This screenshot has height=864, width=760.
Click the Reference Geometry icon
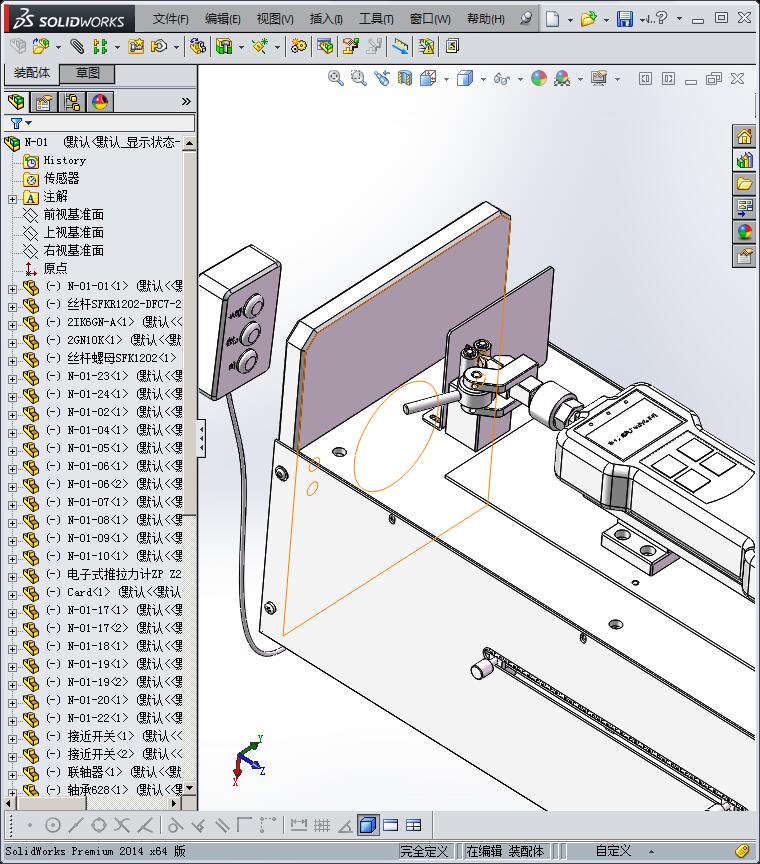point(260,46)
